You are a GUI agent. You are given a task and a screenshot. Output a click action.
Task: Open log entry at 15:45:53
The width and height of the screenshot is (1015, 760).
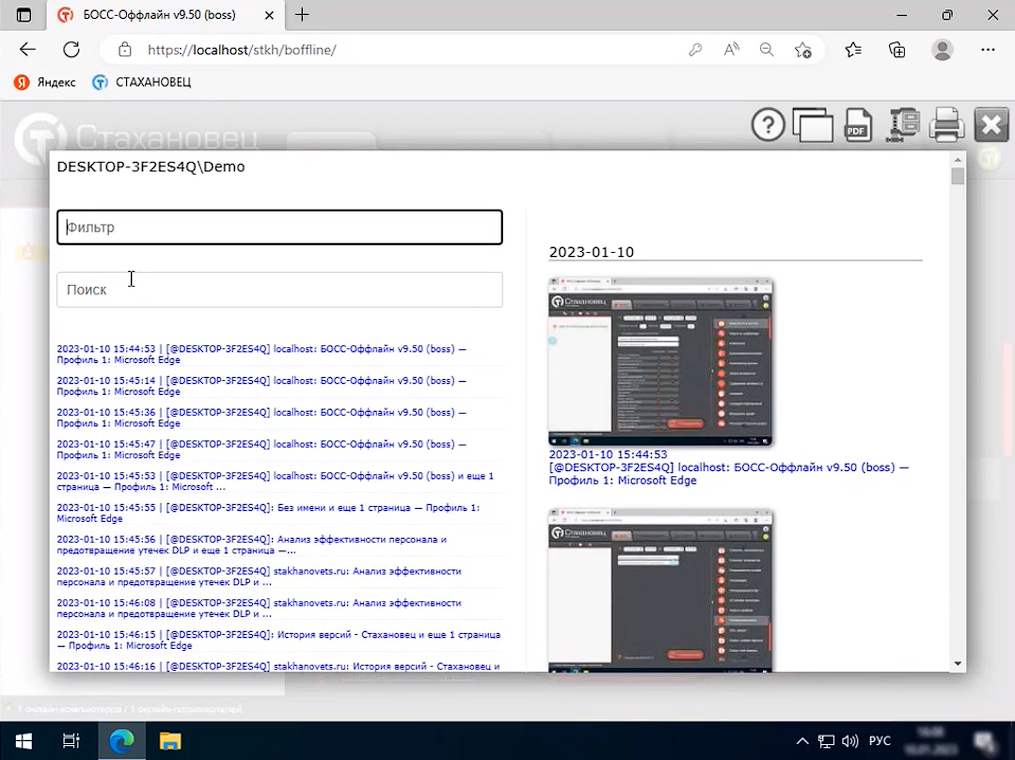(275, 481)
